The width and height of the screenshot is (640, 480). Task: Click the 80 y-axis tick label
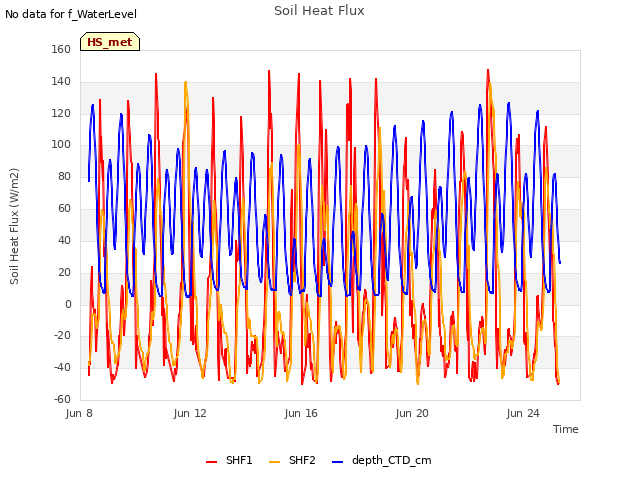(x=64, y=177)
